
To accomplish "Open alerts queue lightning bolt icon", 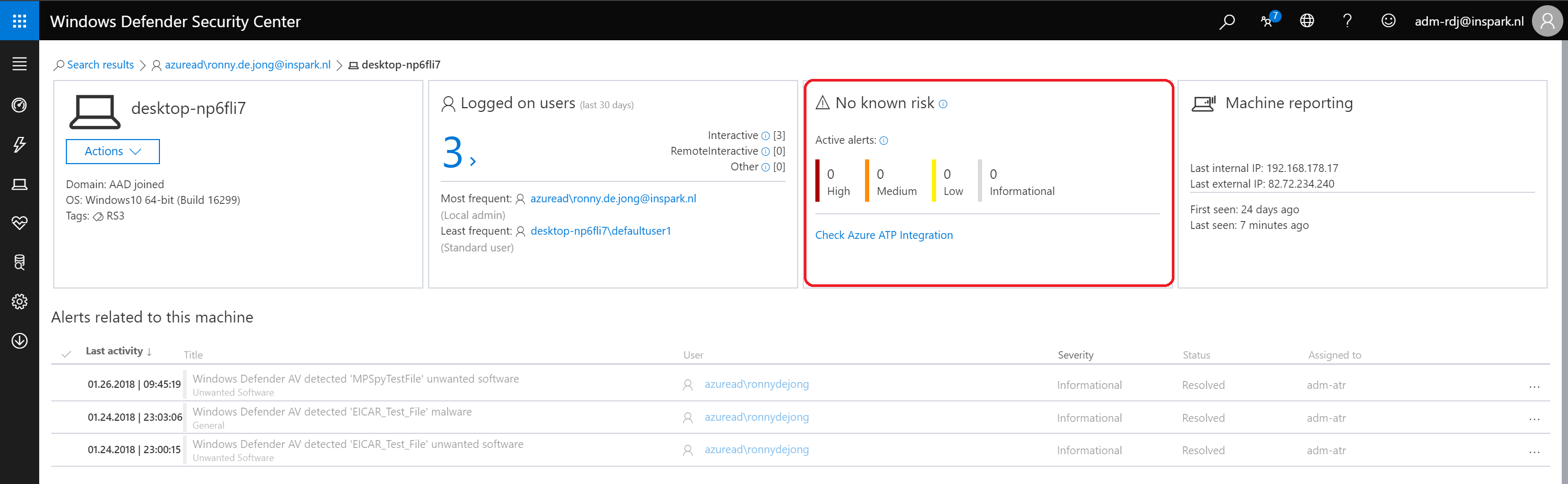I will (x=19, y=144).
